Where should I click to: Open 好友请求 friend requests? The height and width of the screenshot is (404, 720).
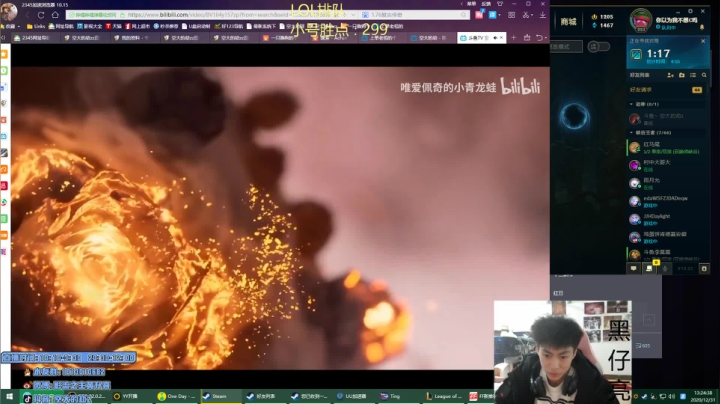666,90
